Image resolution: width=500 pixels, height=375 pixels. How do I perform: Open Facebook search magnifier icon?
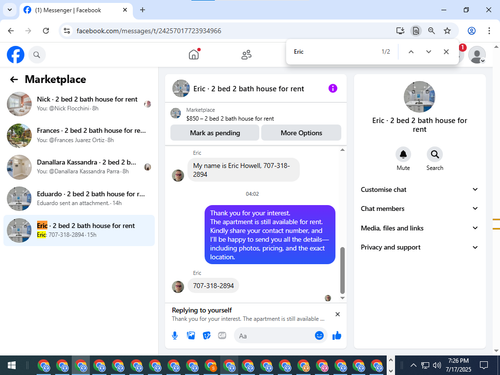pyautogui.click(x=37, y=55)
